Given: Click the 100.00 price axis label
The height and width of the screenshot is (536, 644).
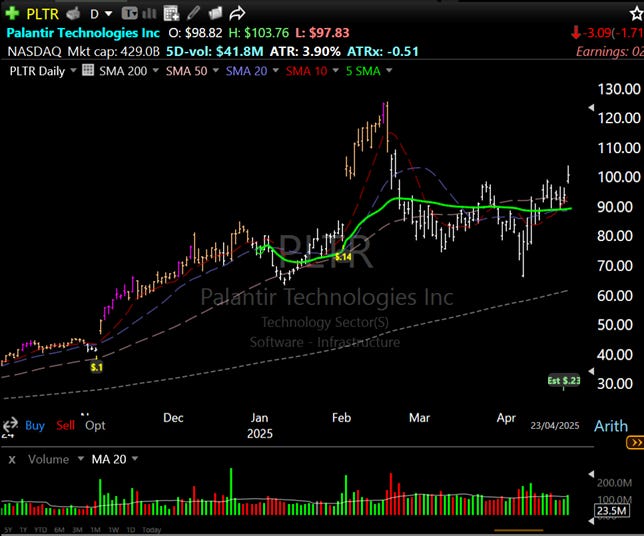Looking at the screenshot, I should pyautogui.click(x=619, y=177).
